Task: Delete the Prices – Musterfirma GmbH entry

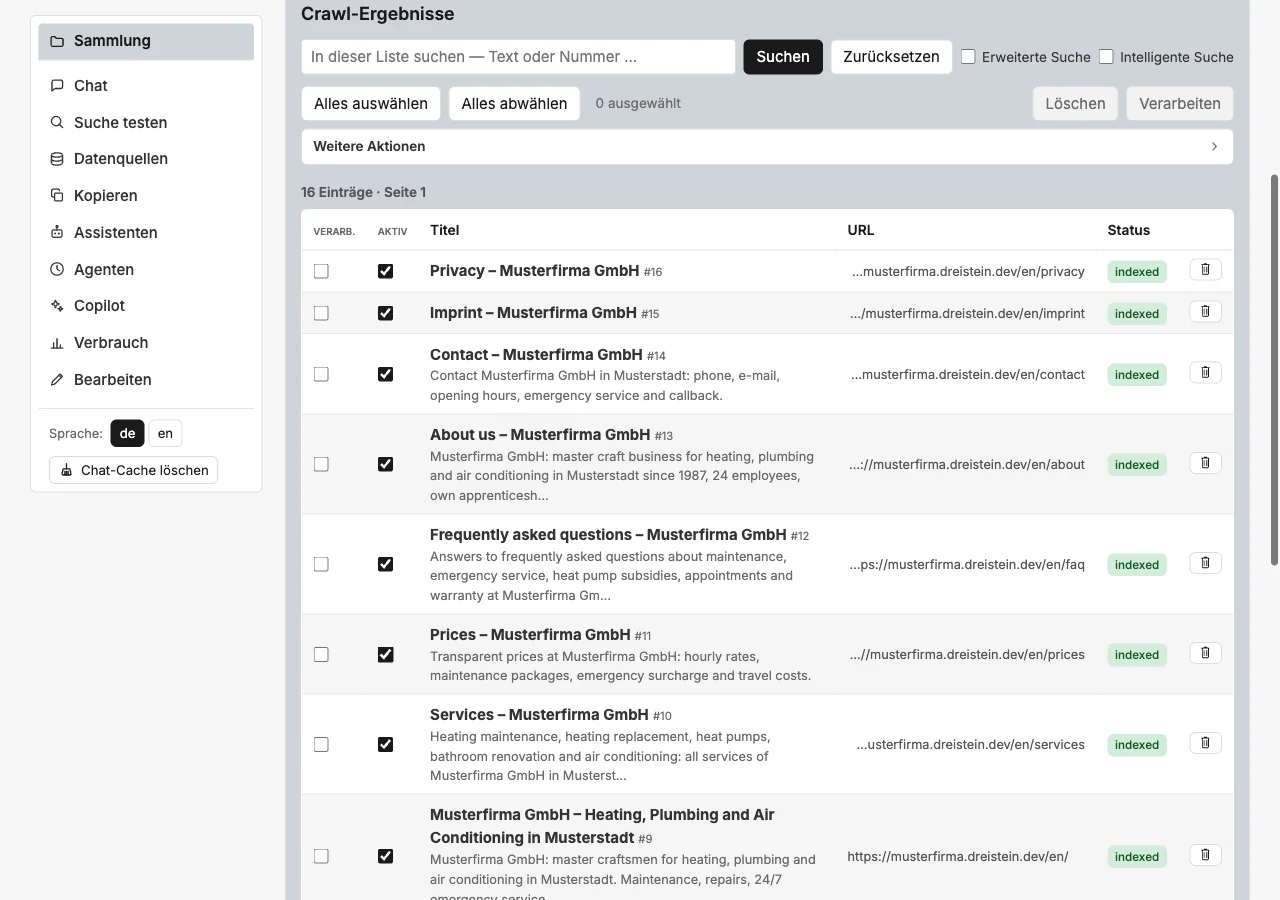Action: [1205, 653]
